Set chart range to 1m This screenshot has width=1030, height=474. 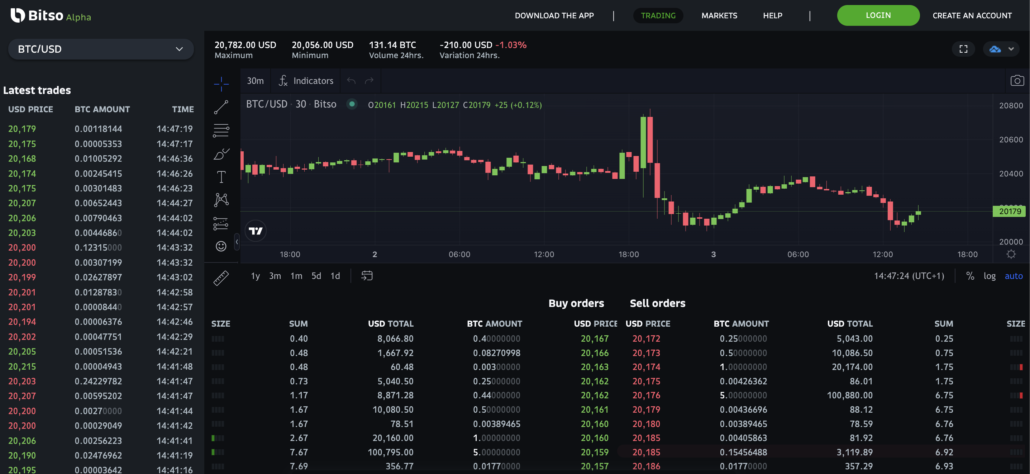pyautogui.click(x=296, y=276)
